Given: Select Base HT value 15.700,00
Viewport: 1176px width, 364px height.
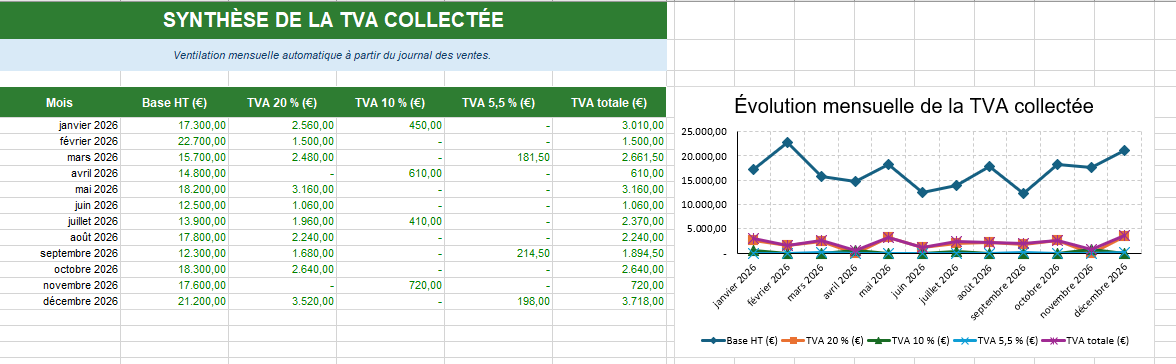Looking at the screenshot, I should pyautogui.click(x=174, y=157).
